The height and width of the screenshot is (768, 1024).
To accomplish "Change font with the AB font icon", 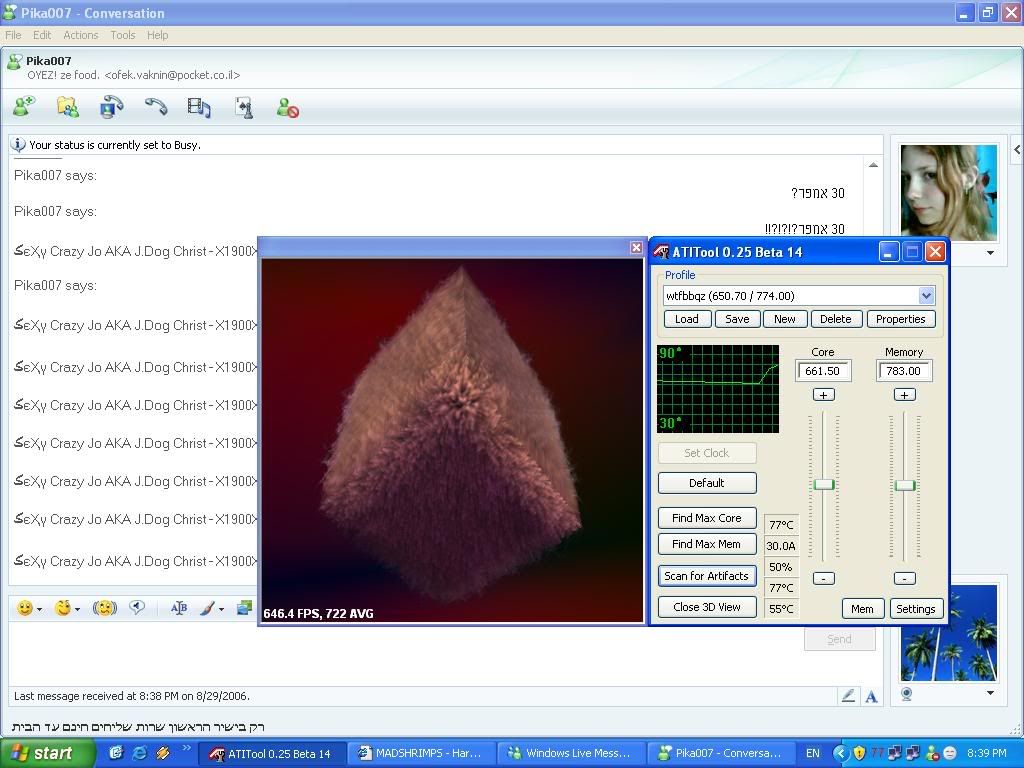I will pyautogui.click(x=178, y=608).
